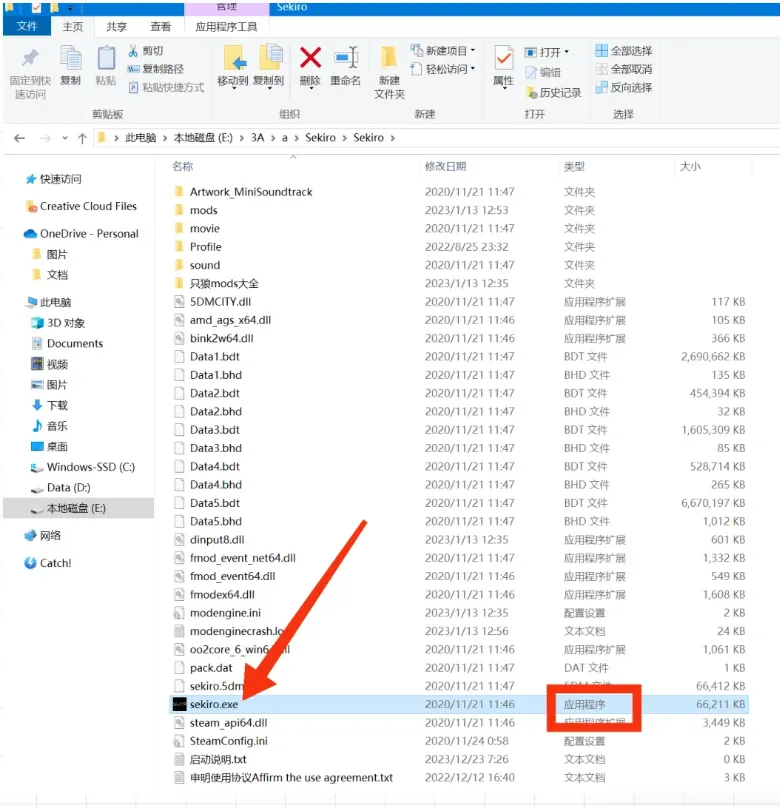780x808 pixels.
Task: Click Pin to Quick access icon
Action: pyautogui.click(x=30, y=58)
